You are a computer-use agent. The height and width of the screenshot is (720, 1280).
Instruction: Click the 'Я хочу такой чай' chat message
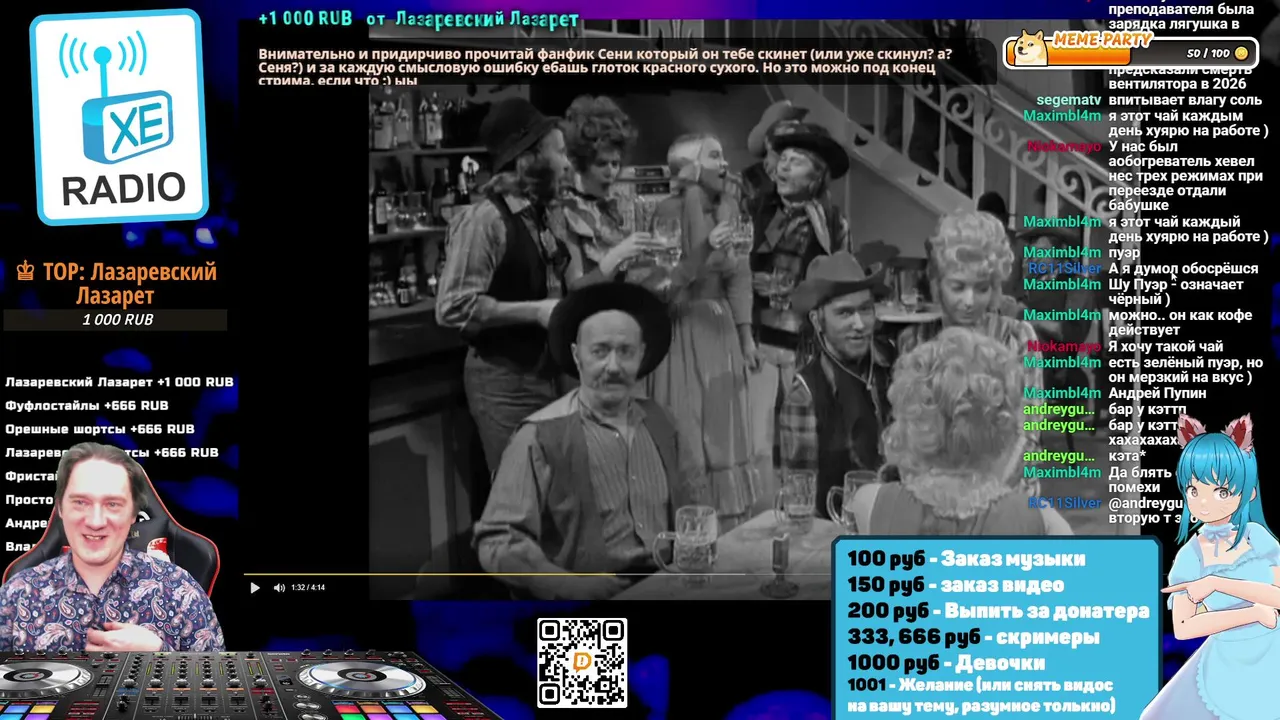1165,346
